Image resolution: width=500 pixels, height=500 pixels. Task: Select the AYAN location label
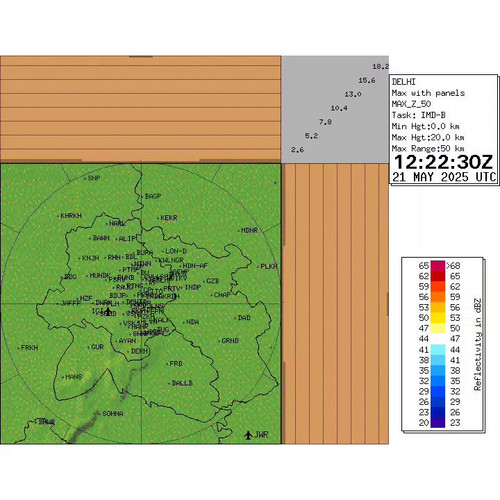click(x=127, y=341)
